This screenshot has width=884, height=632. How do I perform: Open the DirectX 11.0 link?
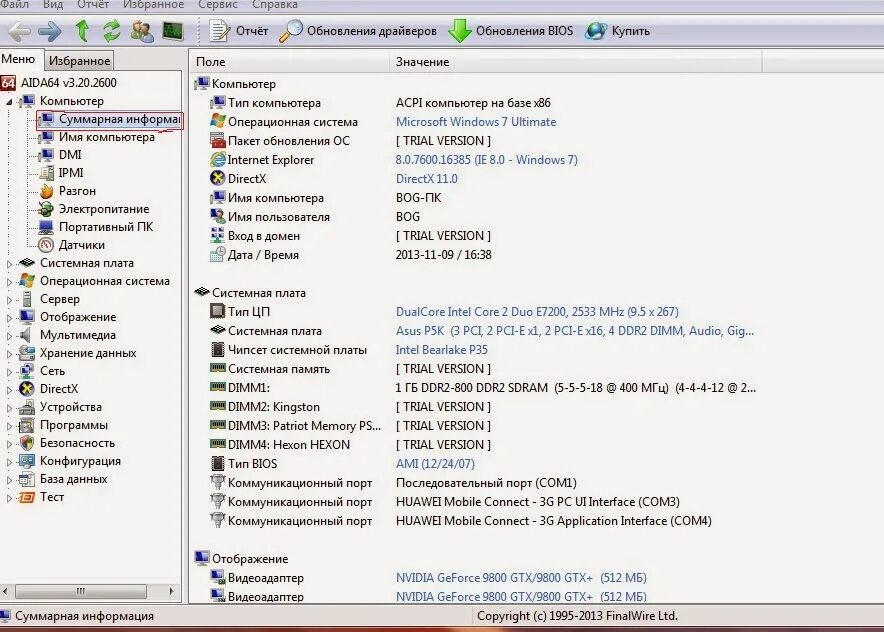tap(427, 179)
